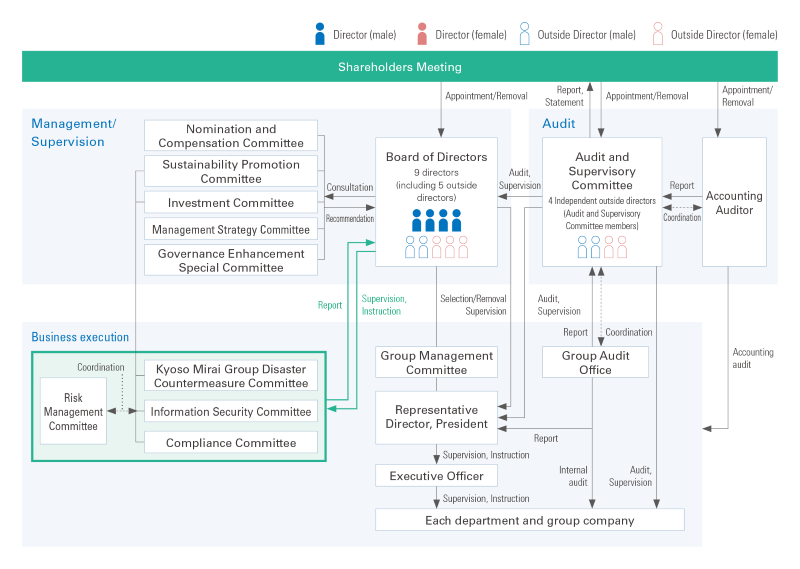Select the Nomination and Compensation Committee box
This screenshot has width=800, height=569.
[231, 136]
